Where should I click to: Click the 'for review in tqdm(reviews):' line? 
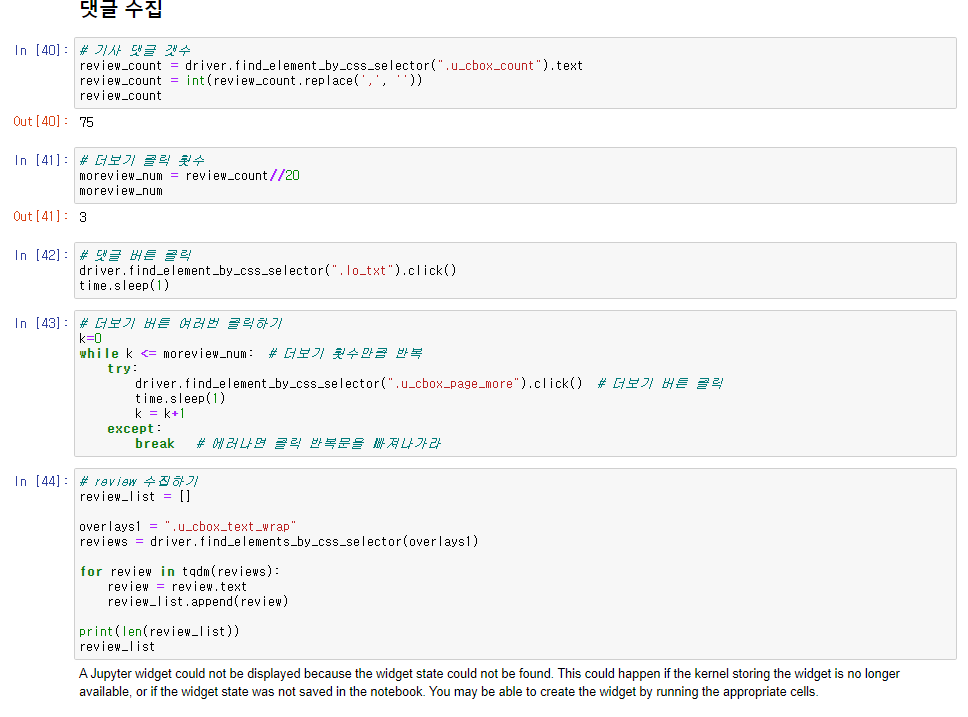click(180, 572)
